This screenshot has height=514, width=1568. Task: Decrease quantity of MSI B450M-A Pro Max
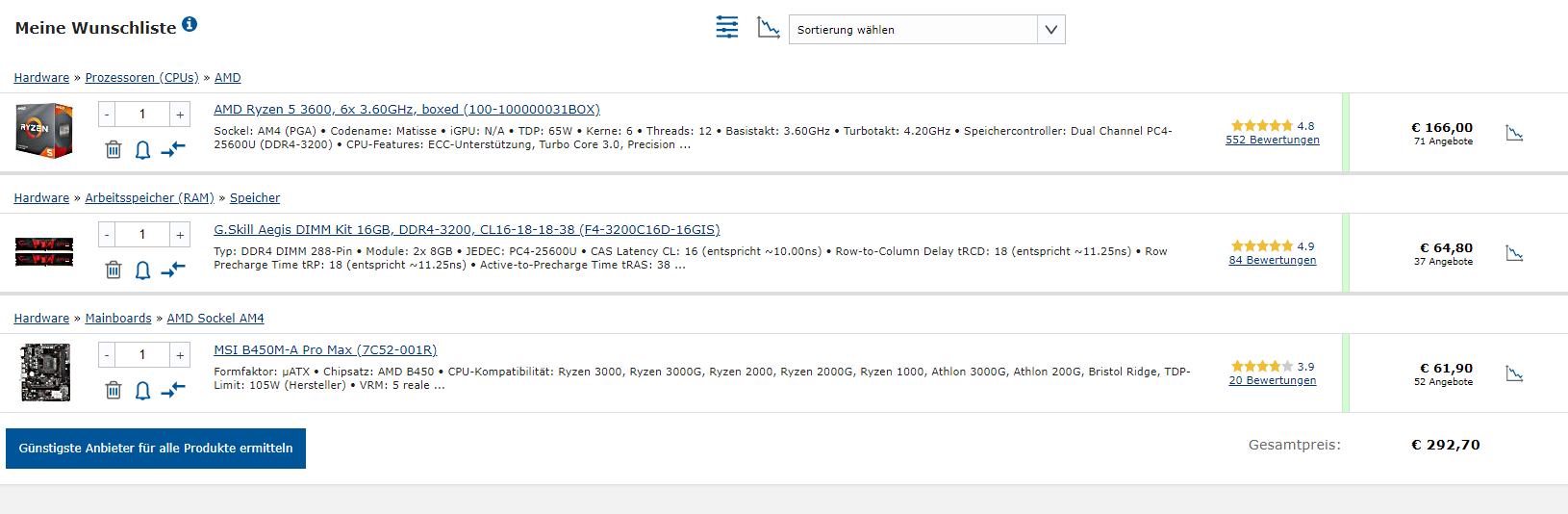click(x=107, y=355)
